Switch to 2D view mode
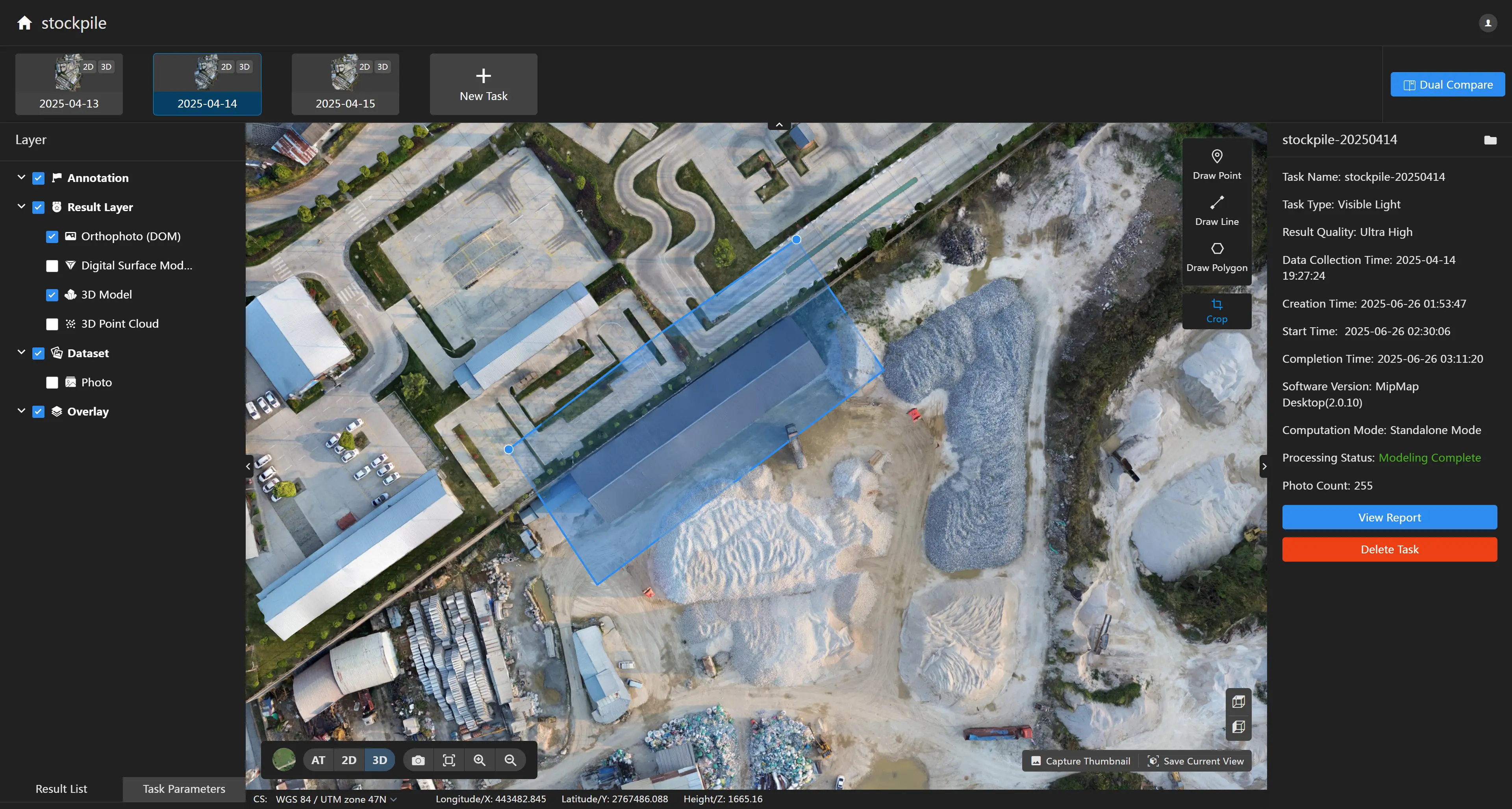The width and height of the screenshot is (1512, 809). point(348,760)
